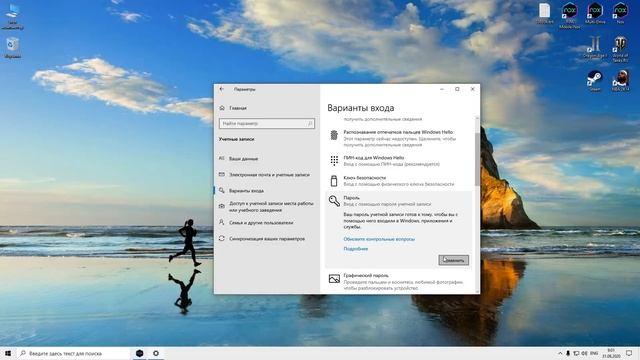Screen dimensions: 640x360
Task: Click the fingerprint icon for Windows Hello
Action: point(334,135)
